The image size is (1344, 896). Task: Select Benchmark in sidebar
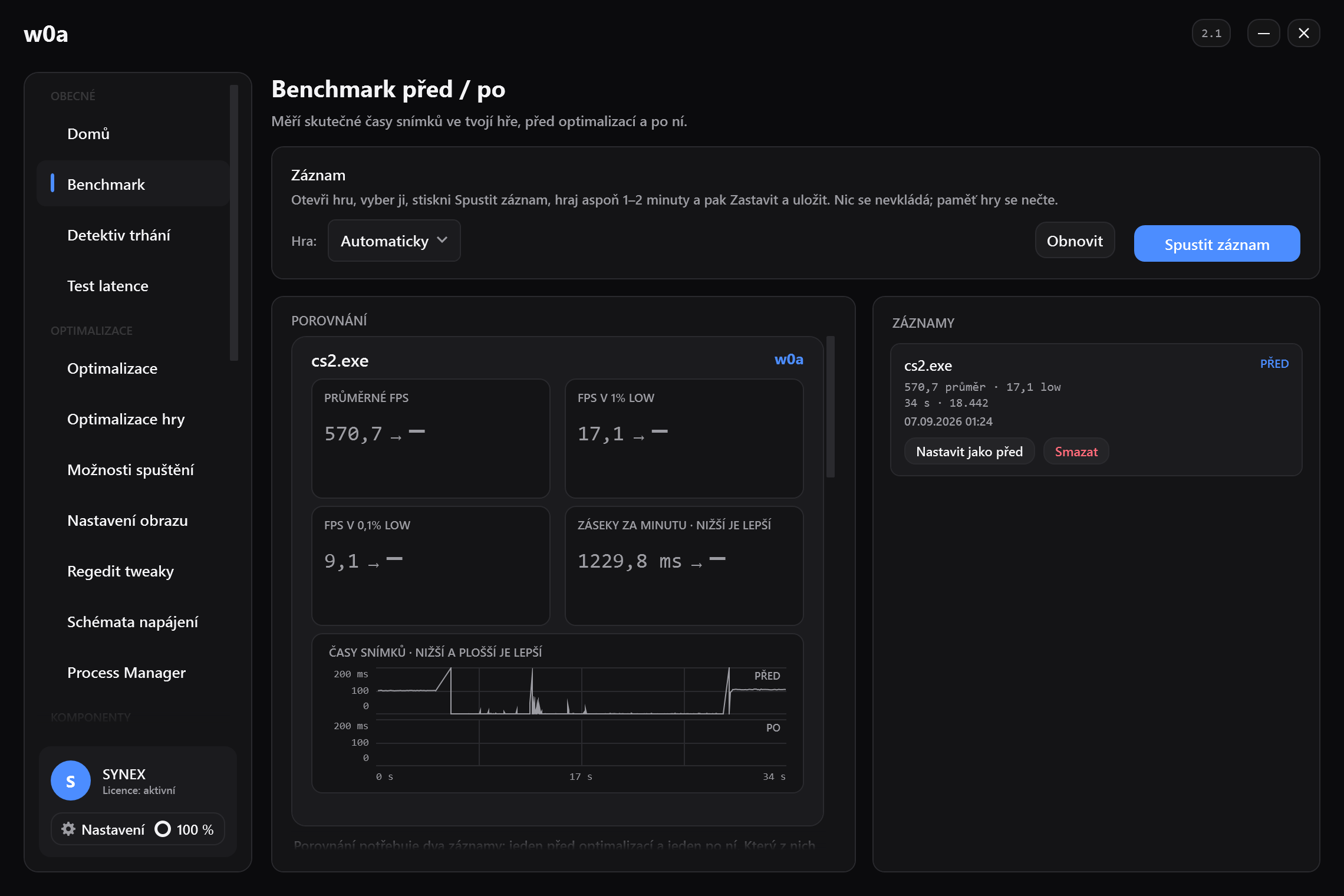133,185
